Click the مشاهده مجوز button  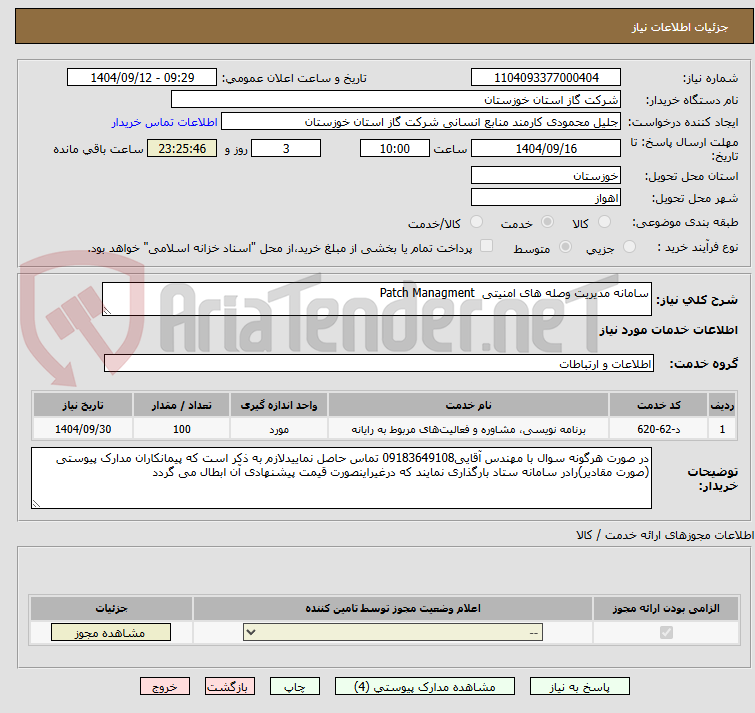pos(111,633)
